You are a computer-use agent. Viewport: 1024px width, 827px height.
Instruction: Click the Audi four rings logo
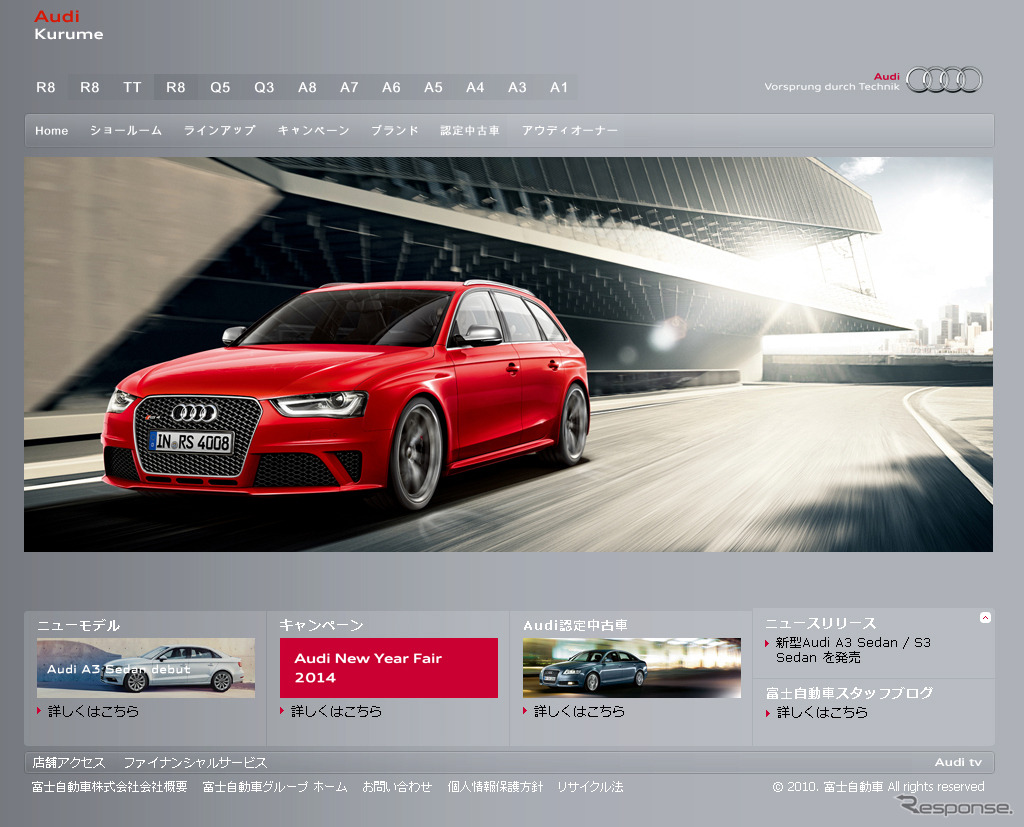944,80
